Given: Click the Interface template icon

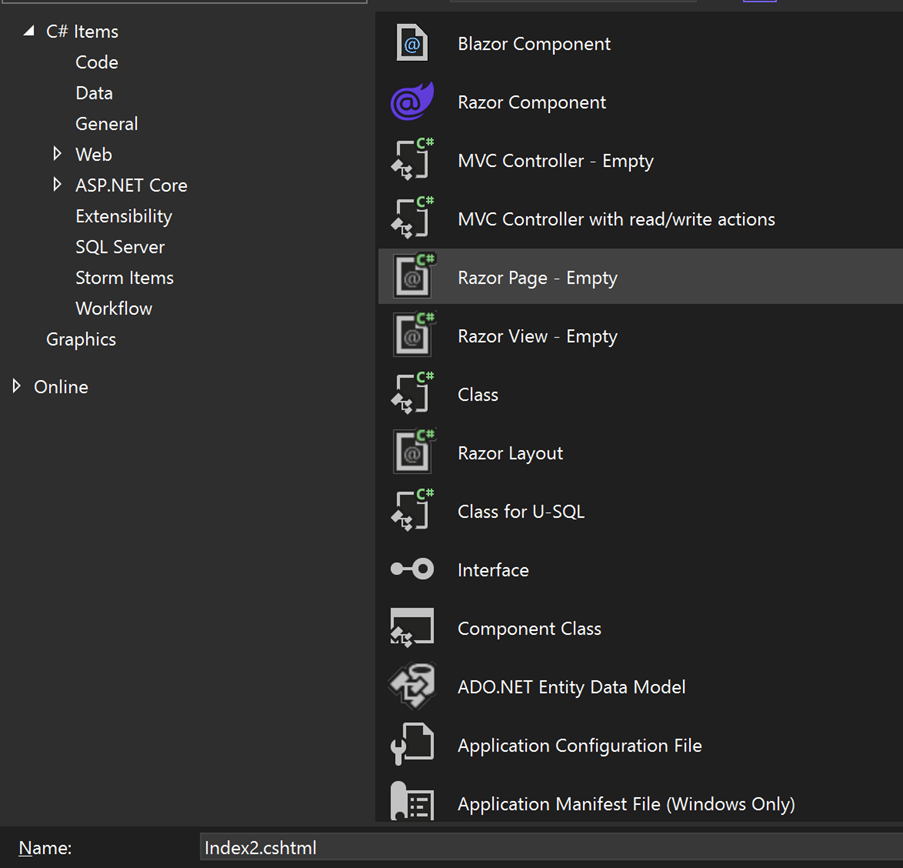Looking at the screenshot, I should (x=412, y=569).
